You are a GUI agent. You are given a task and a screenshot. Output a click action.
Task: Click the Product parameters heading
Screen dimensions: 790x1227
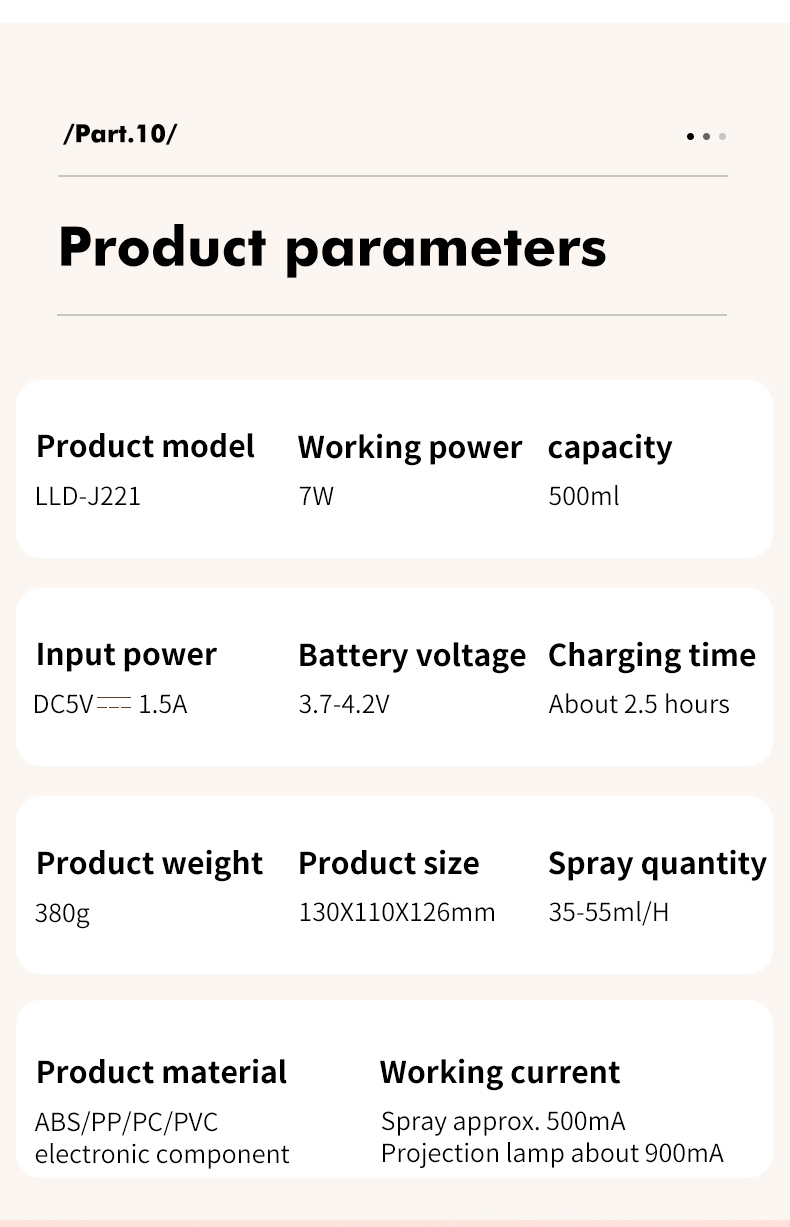(x=332, y=247)
